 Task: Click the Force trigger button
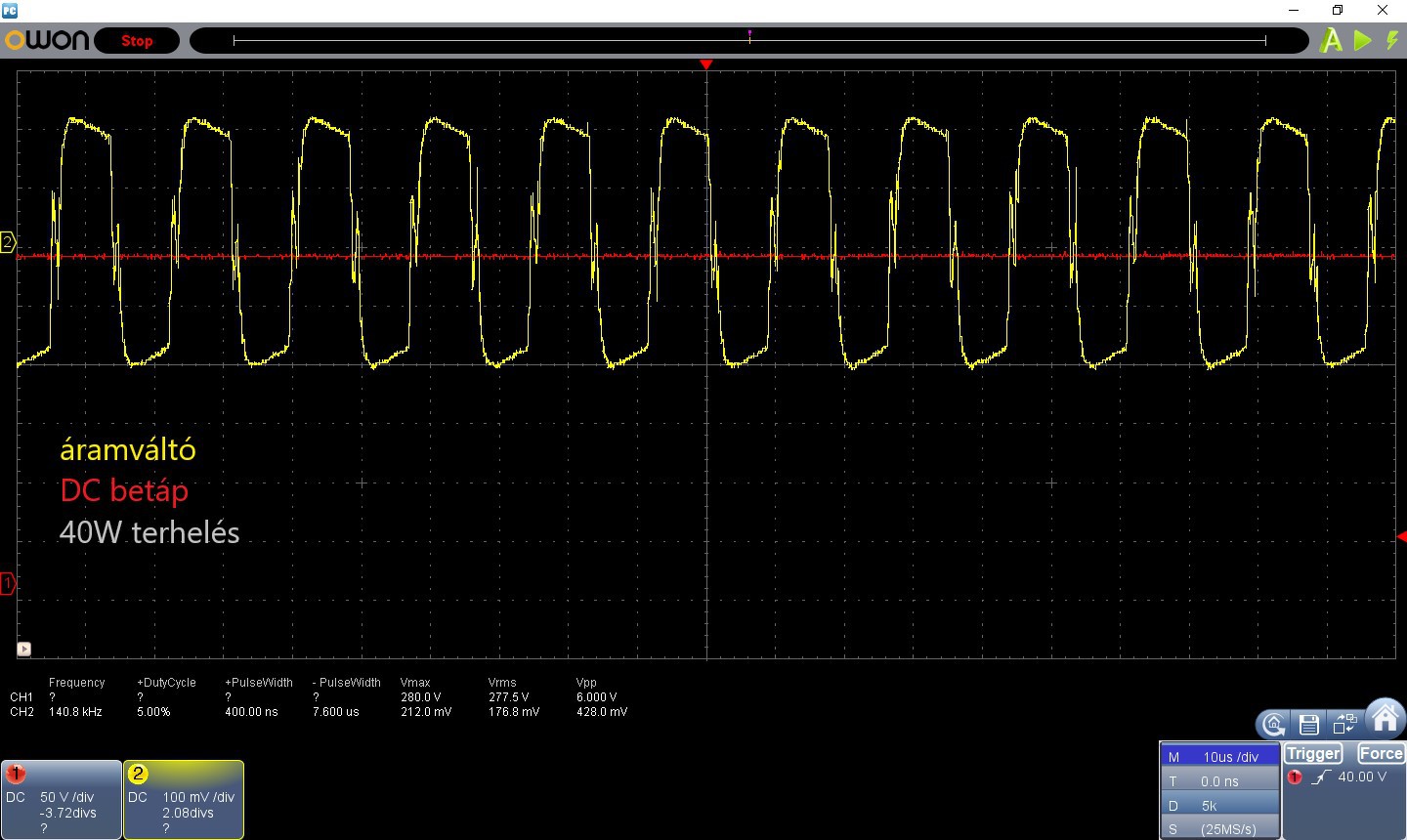[x=1381, y=753]
